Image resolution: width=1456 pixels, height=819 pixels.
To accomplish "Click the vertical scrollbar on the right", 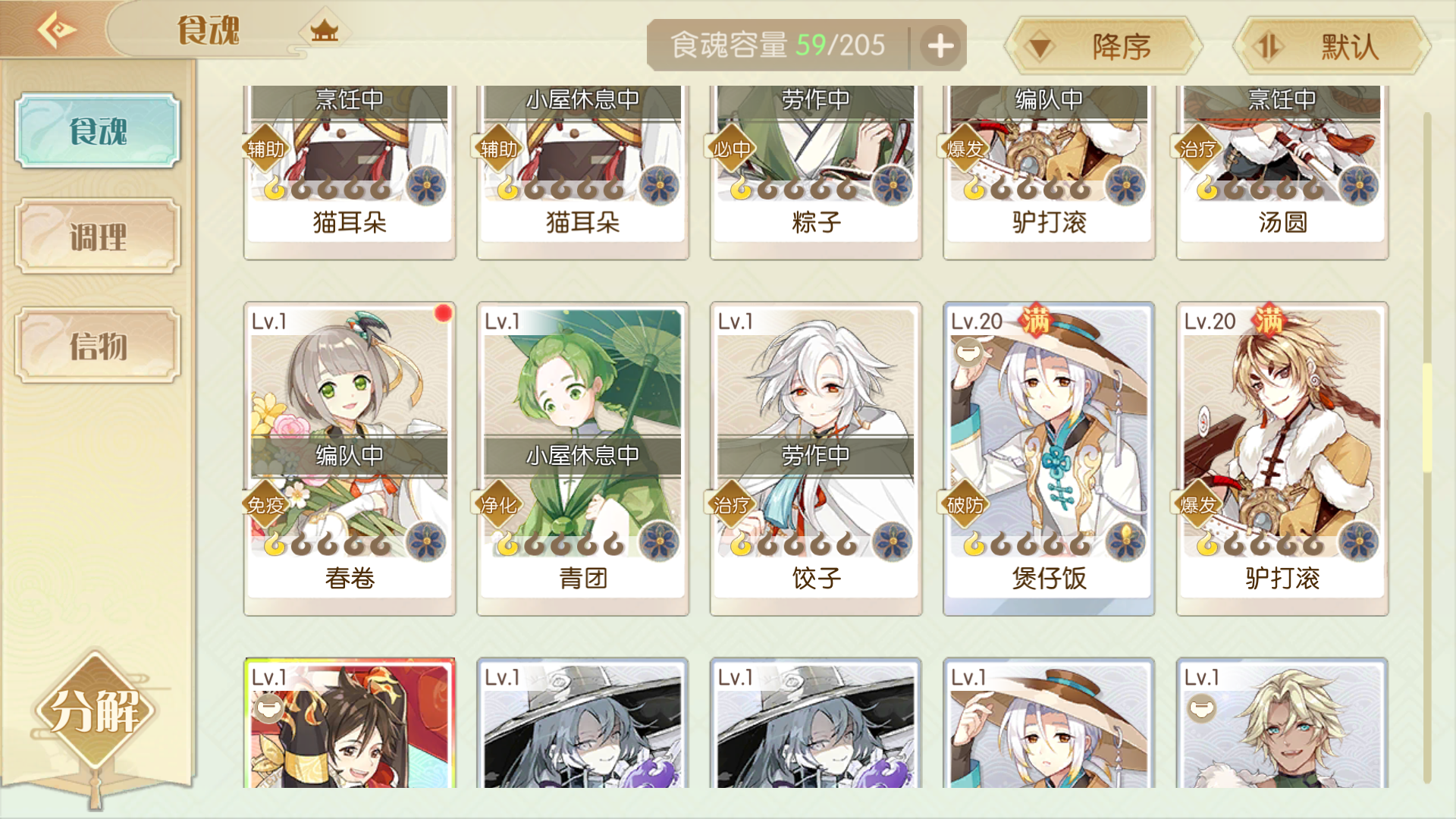I will (1426, 447).
